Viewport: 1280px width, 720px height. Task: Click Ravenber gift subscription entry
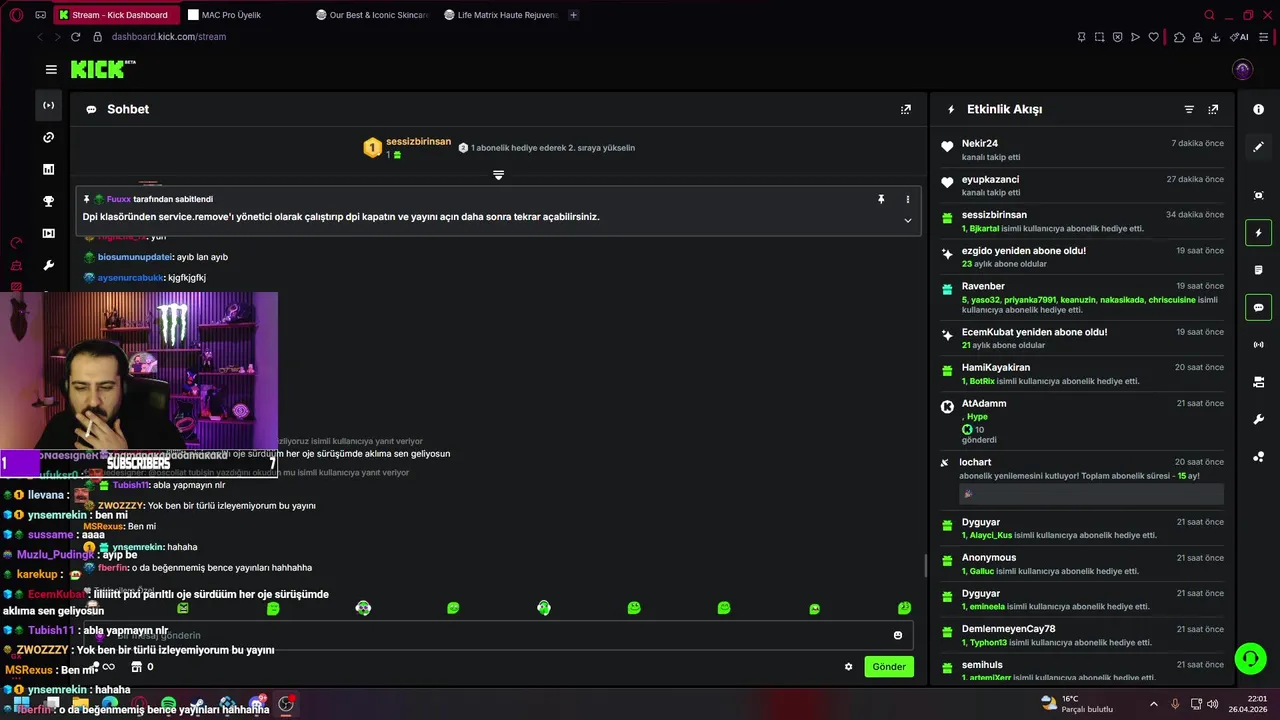1084,298
